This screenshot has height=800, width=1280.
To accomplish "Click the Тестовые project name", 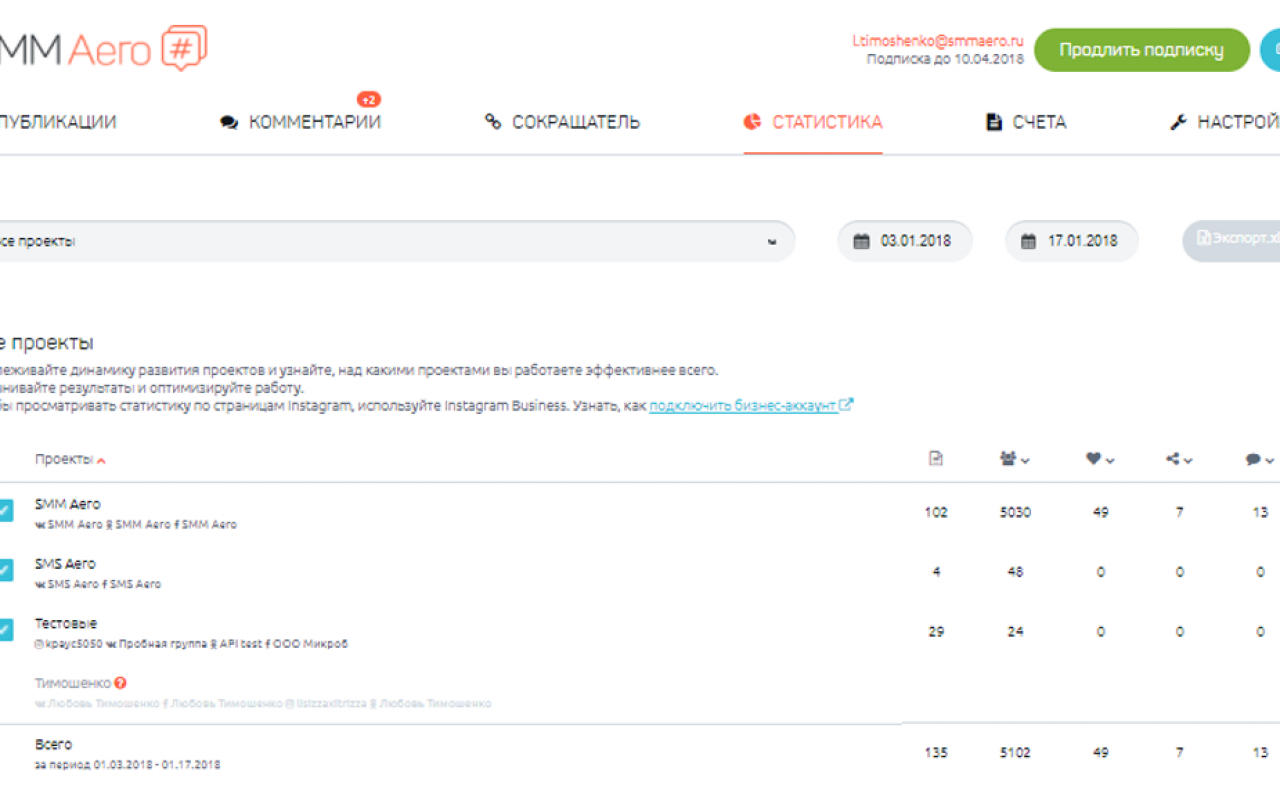I will (x=66, y=624).
